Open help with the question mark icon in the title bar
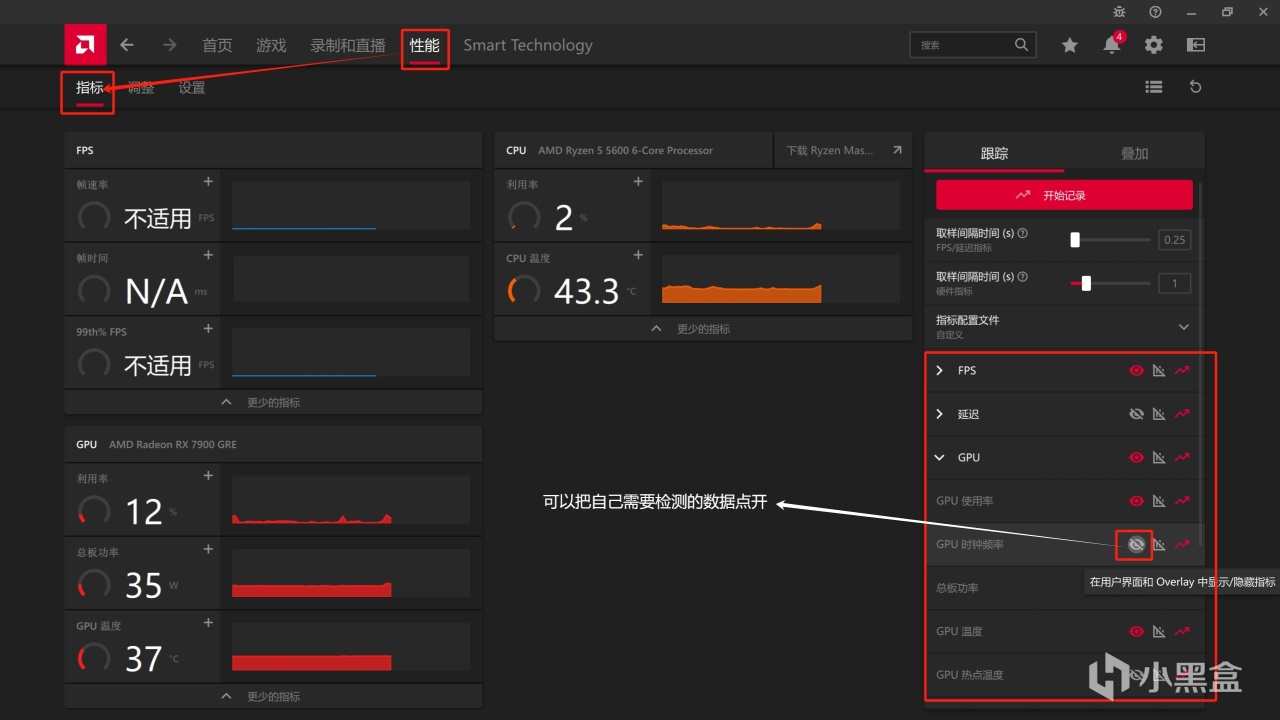The height and width of the screenshot is (720, 1280). point(1155,12)
